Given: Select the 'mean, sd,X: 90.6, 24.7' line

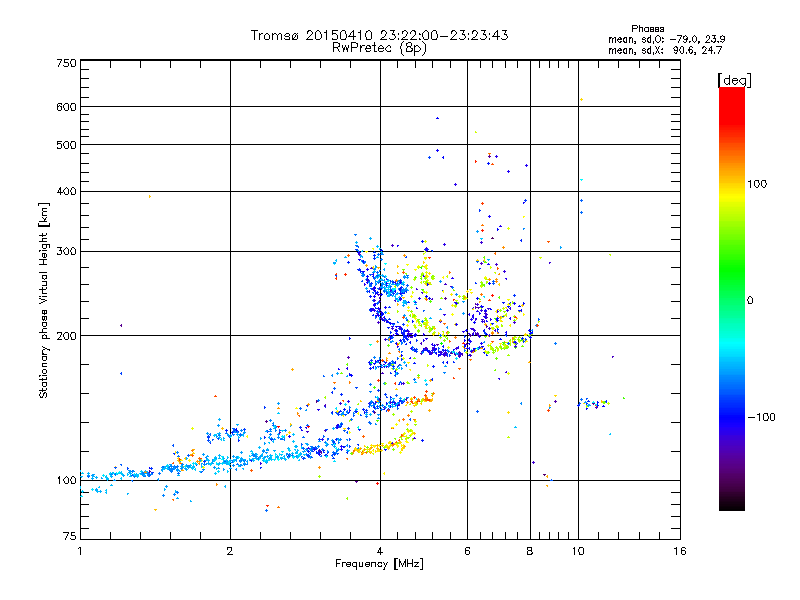Looking at the screenshot, I should tap(665, 50).
